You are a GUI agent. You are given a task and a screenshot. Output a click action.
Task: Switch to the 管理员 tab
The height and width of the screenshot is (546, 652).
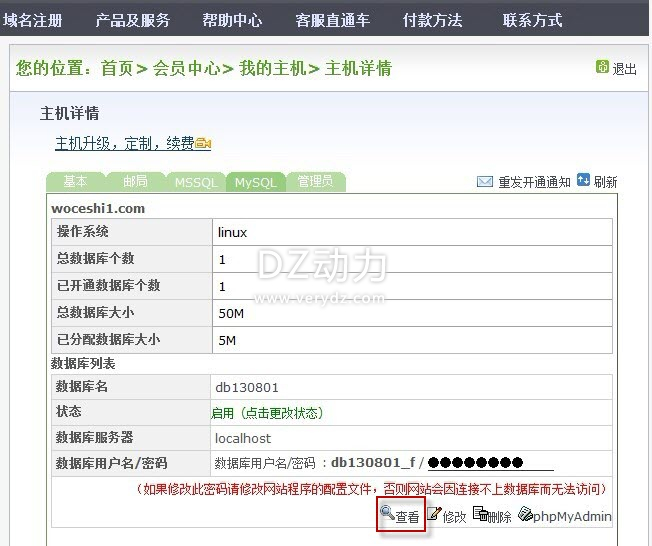[x=316, y=182]
